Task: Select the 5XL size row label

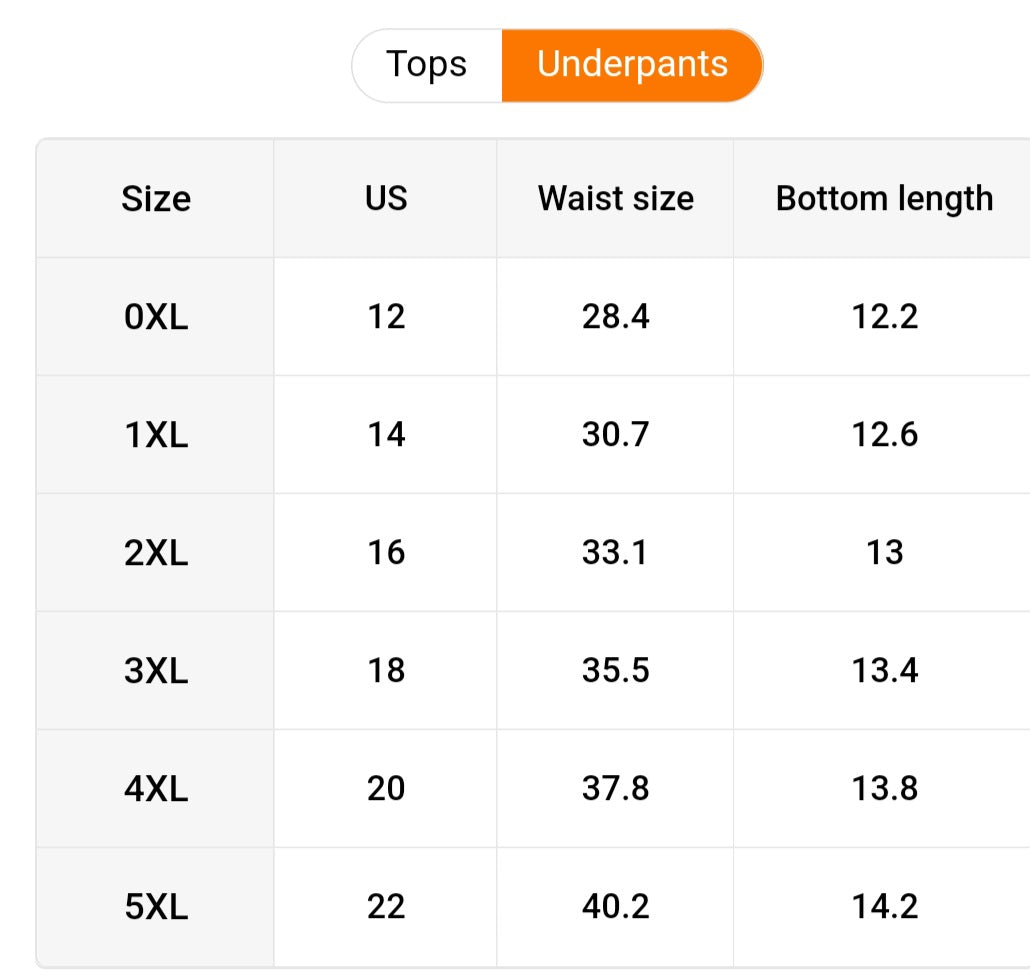Action: [156, 907]
